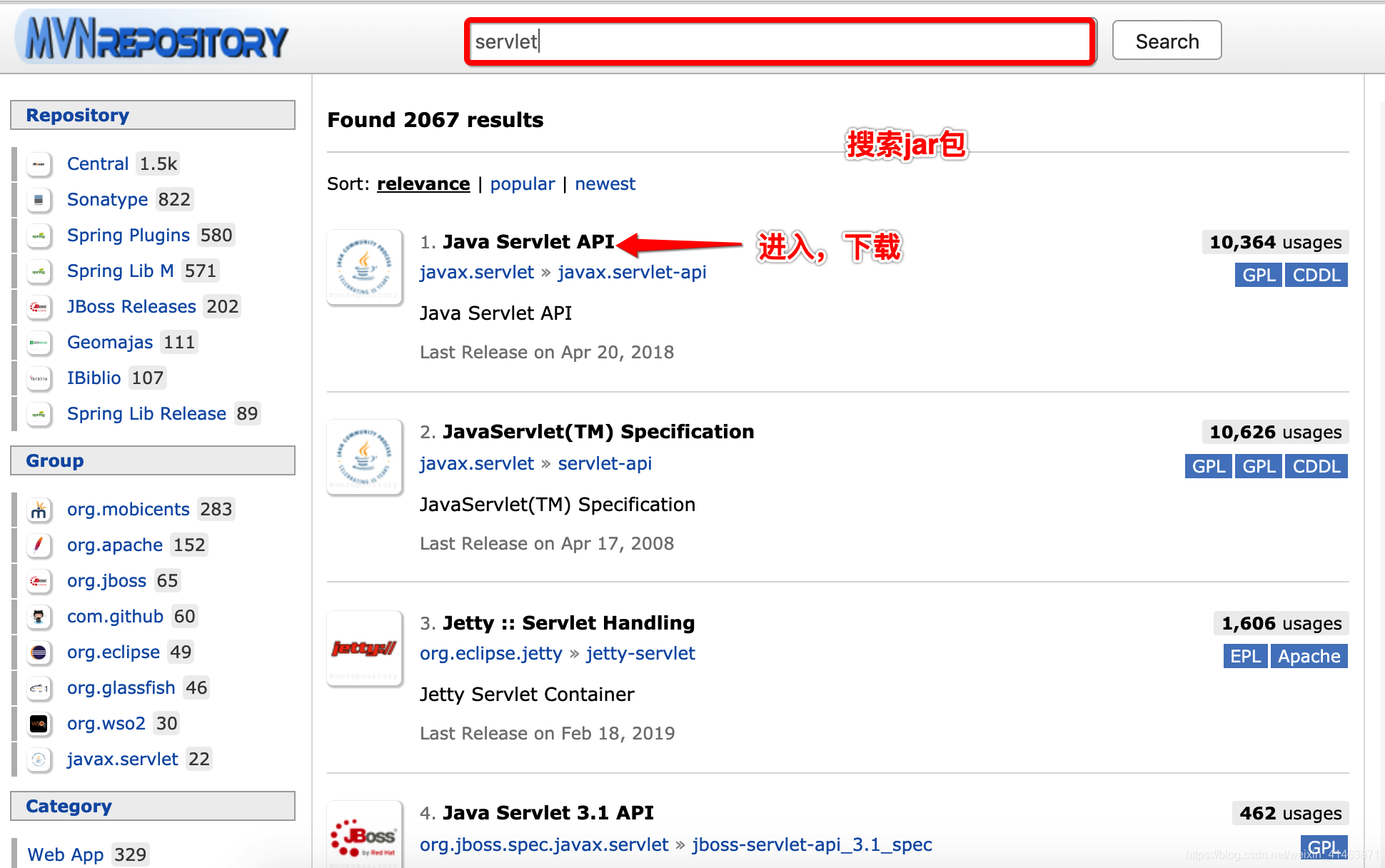The height and width of the screenshot is (868, 1385).
Task: Filter by com.github group
Action: (115, 617)
